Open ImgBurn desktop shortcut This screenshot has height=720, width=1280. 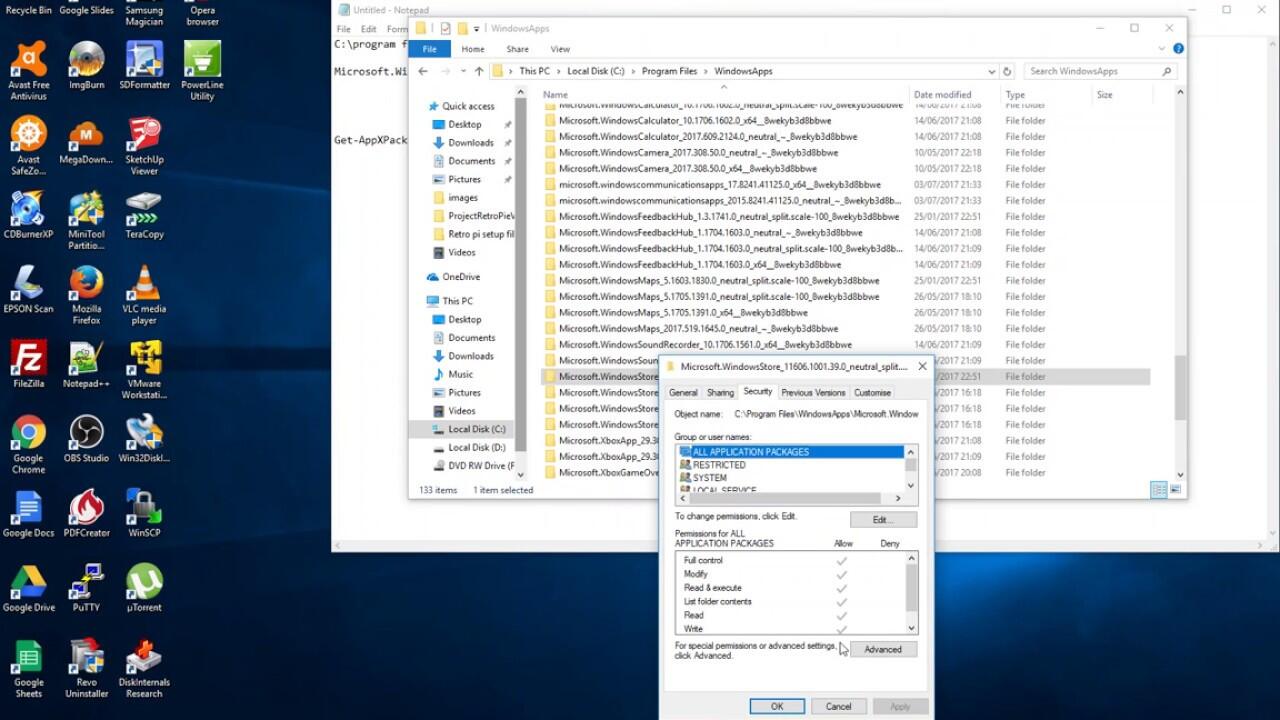tap(86, 66)
